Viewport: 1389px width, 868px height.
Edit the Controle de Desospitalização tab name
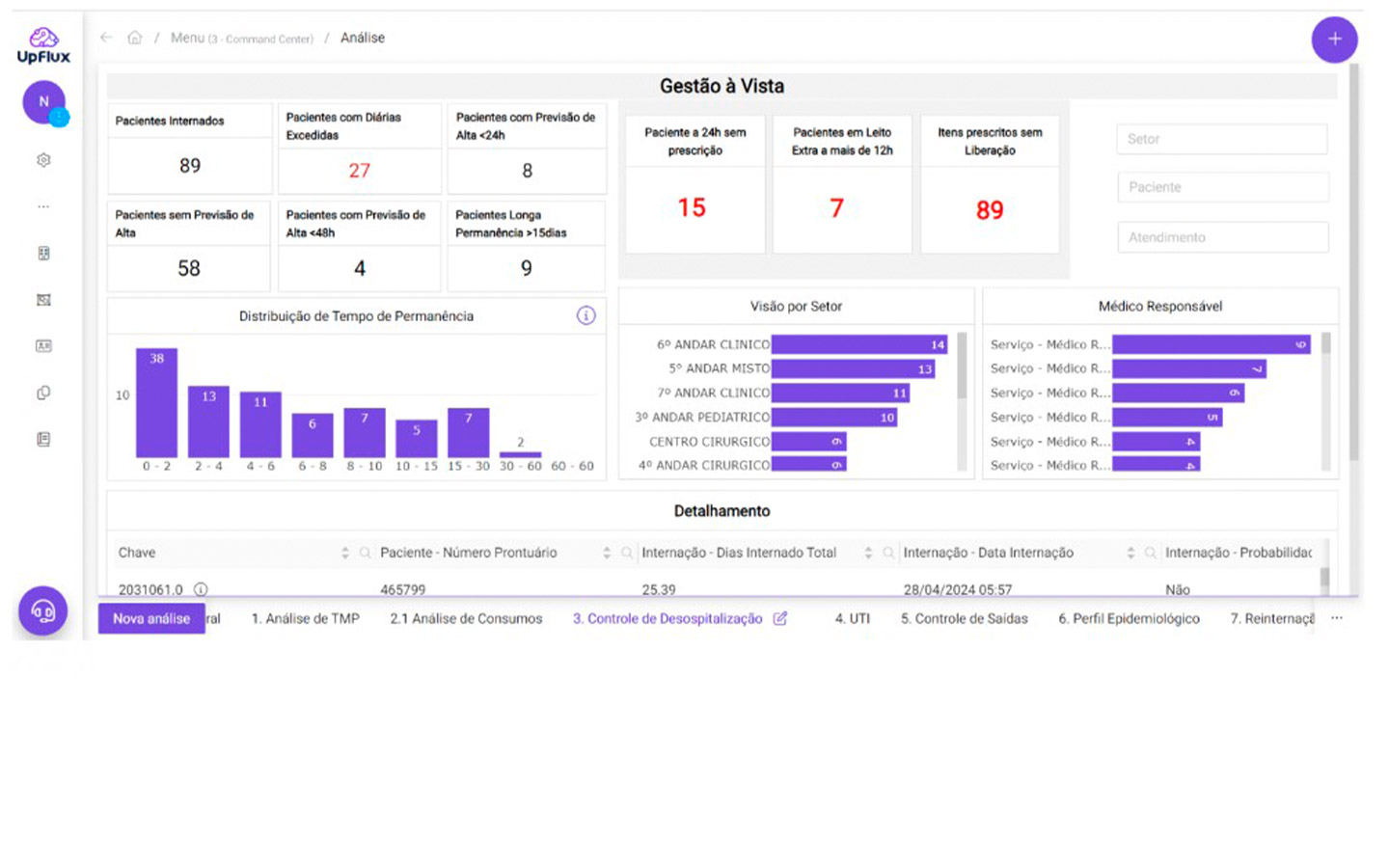click(x=780, y=618)
